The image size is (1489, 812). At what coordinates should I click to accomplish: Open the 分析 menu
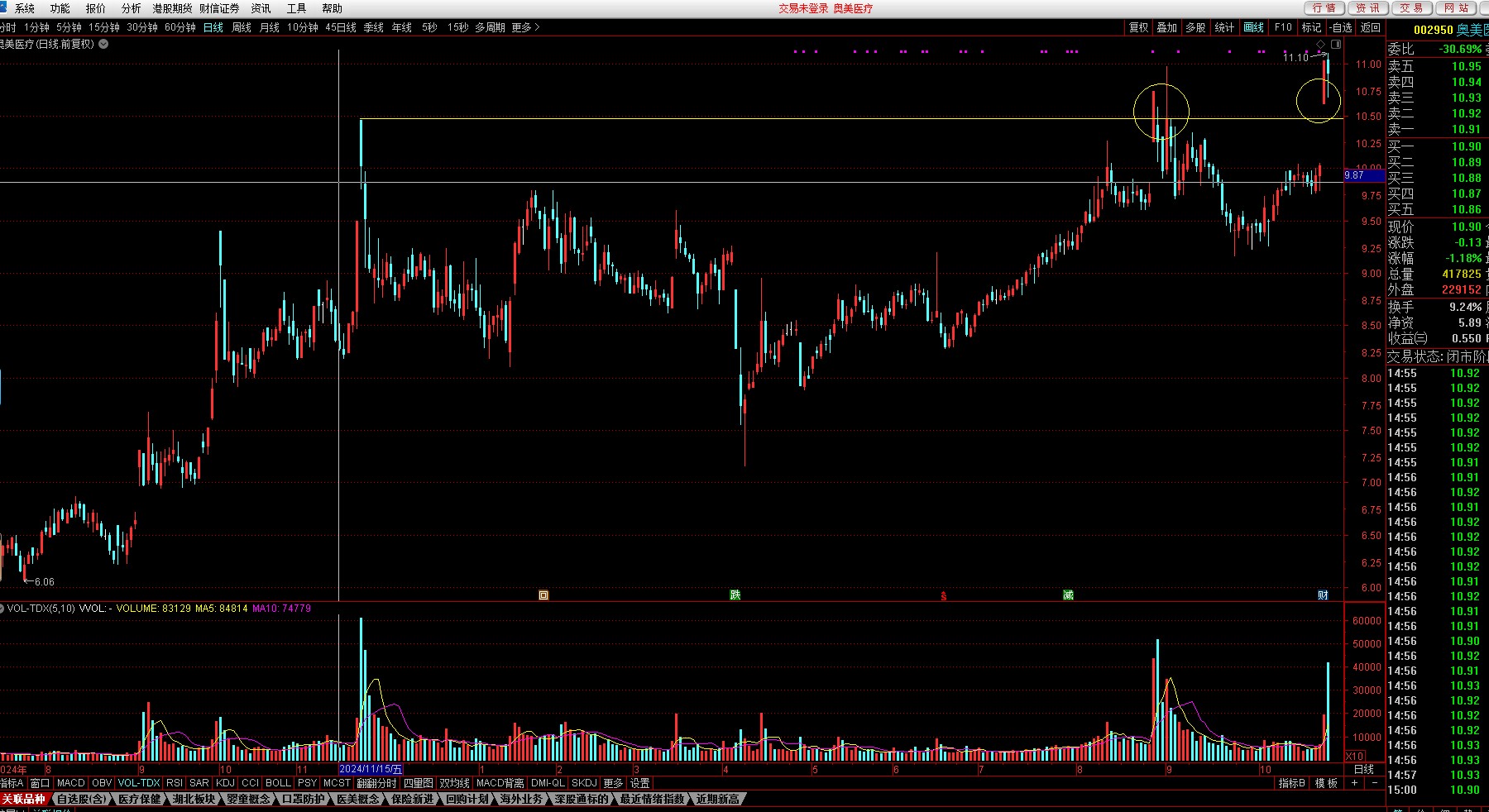point(131,8)
